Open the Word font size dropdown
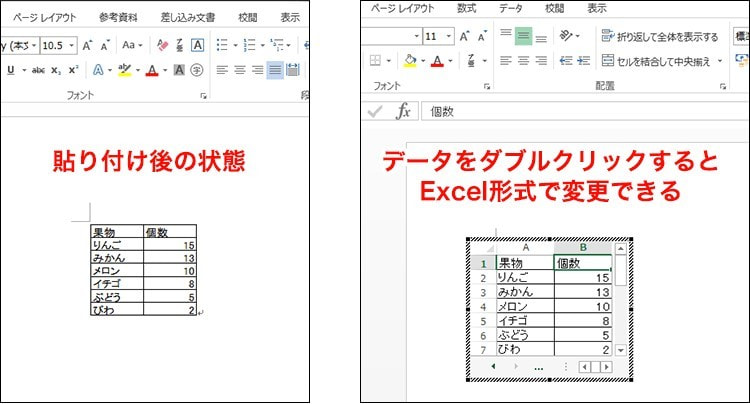 (x=70, y=45)
